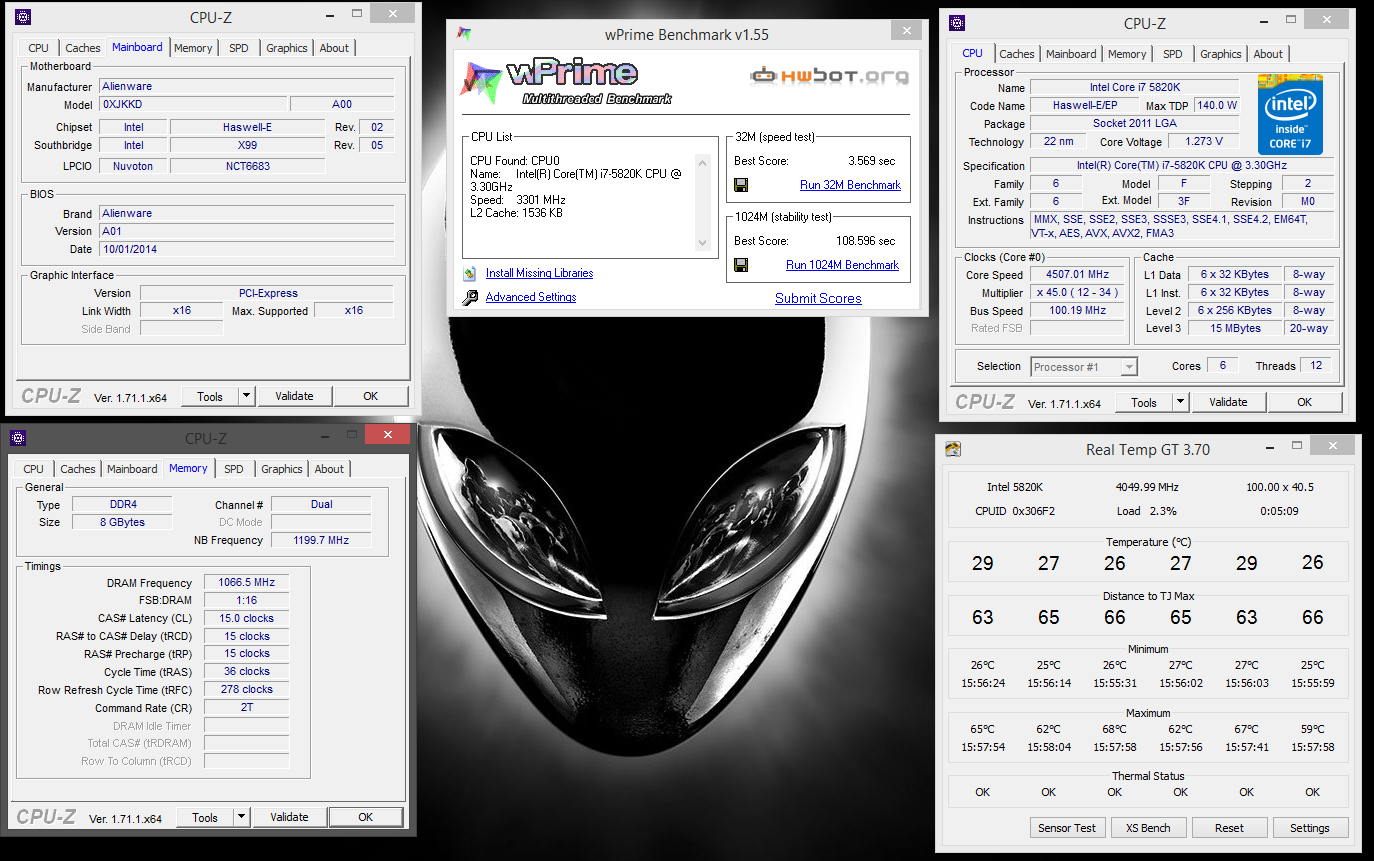Open Advanced Settings link in wPrime
Viewport: 1374px width, 861px height.
coord(531,297)
